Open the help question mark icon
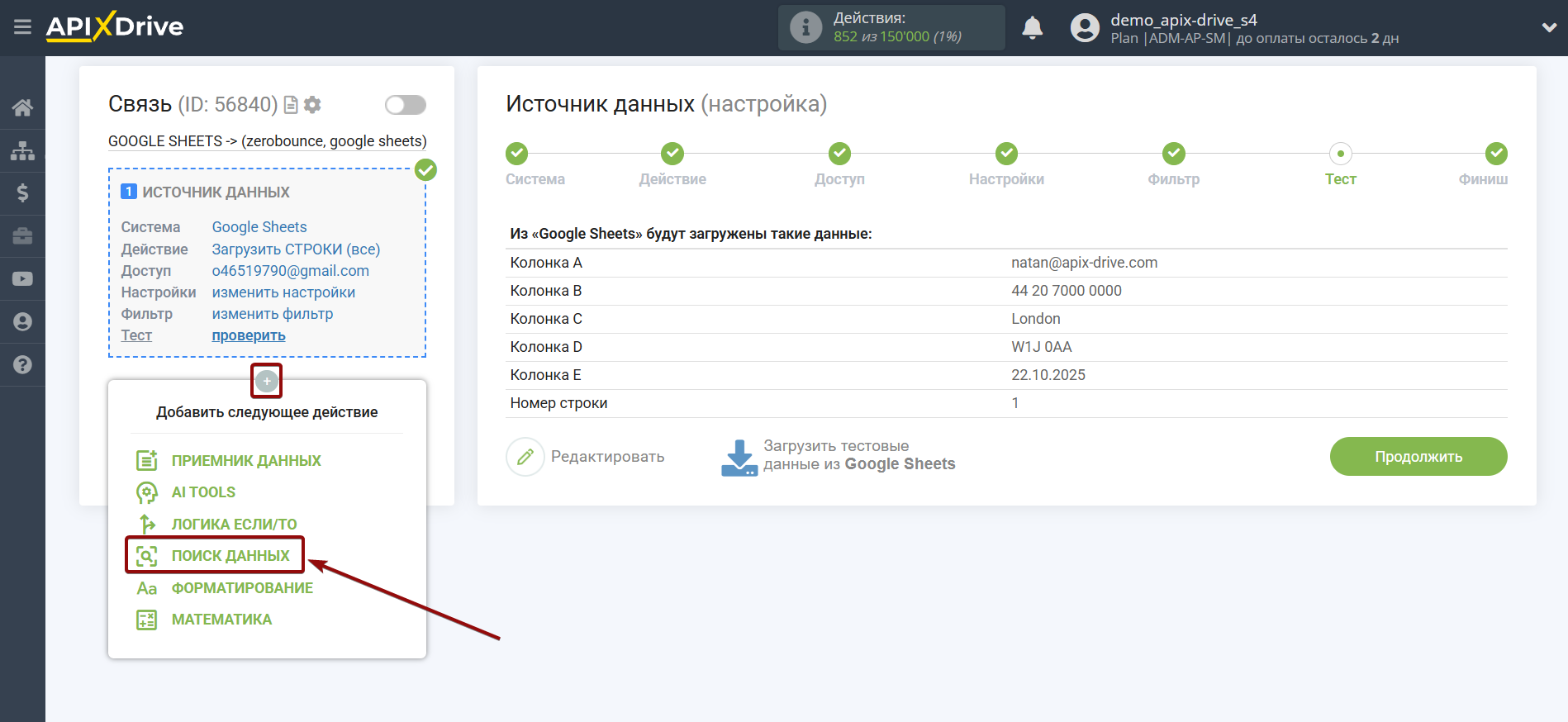Screen dimensions: 1568x722 pyautogui.click(x=22, y=364)
